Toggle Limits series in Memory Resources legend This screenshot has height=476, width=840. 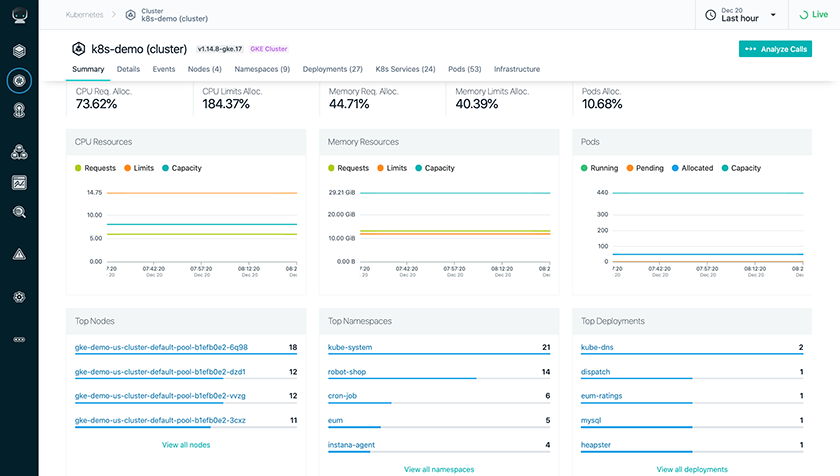pos(392,168)
